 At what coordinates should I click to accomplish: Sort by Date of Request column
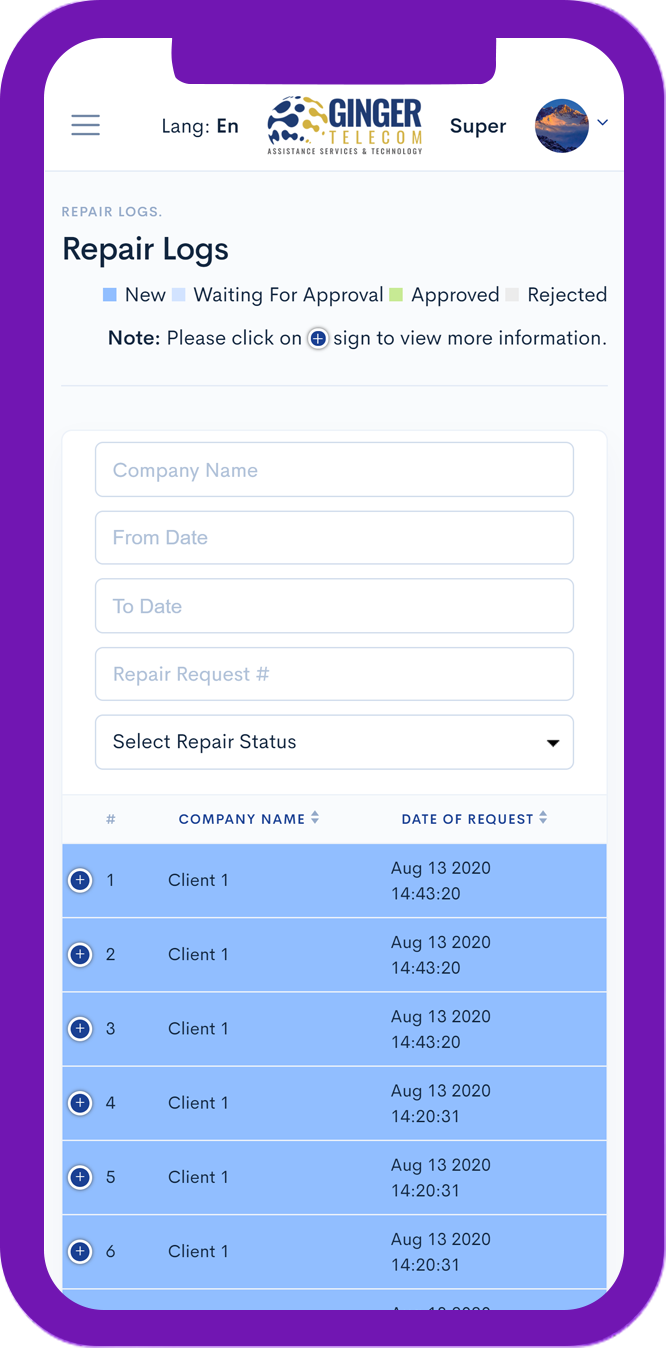point(475,819)
